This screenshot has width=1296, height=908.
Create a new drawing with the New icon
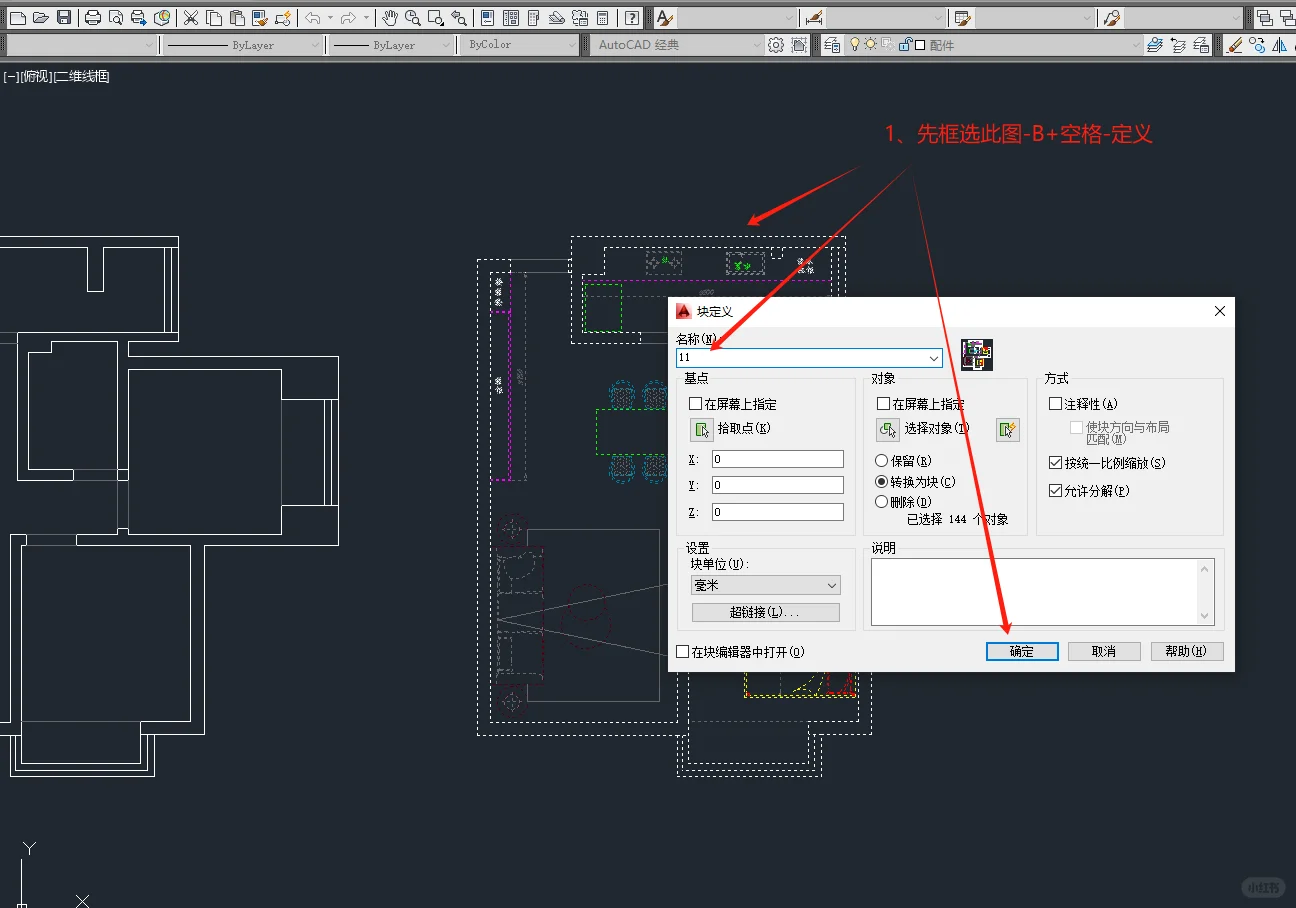coord(16,18)
